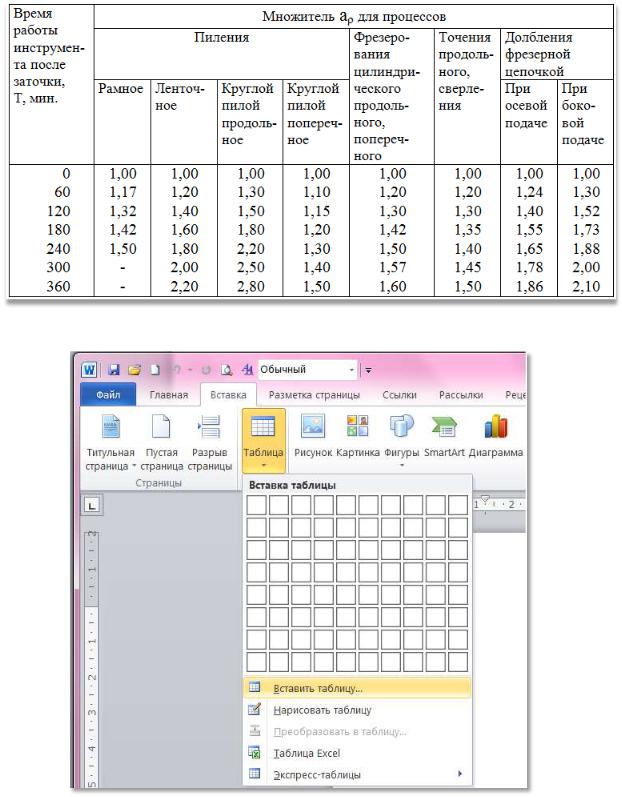Switch to Разметка страницы tab

[x=314, y=394]
